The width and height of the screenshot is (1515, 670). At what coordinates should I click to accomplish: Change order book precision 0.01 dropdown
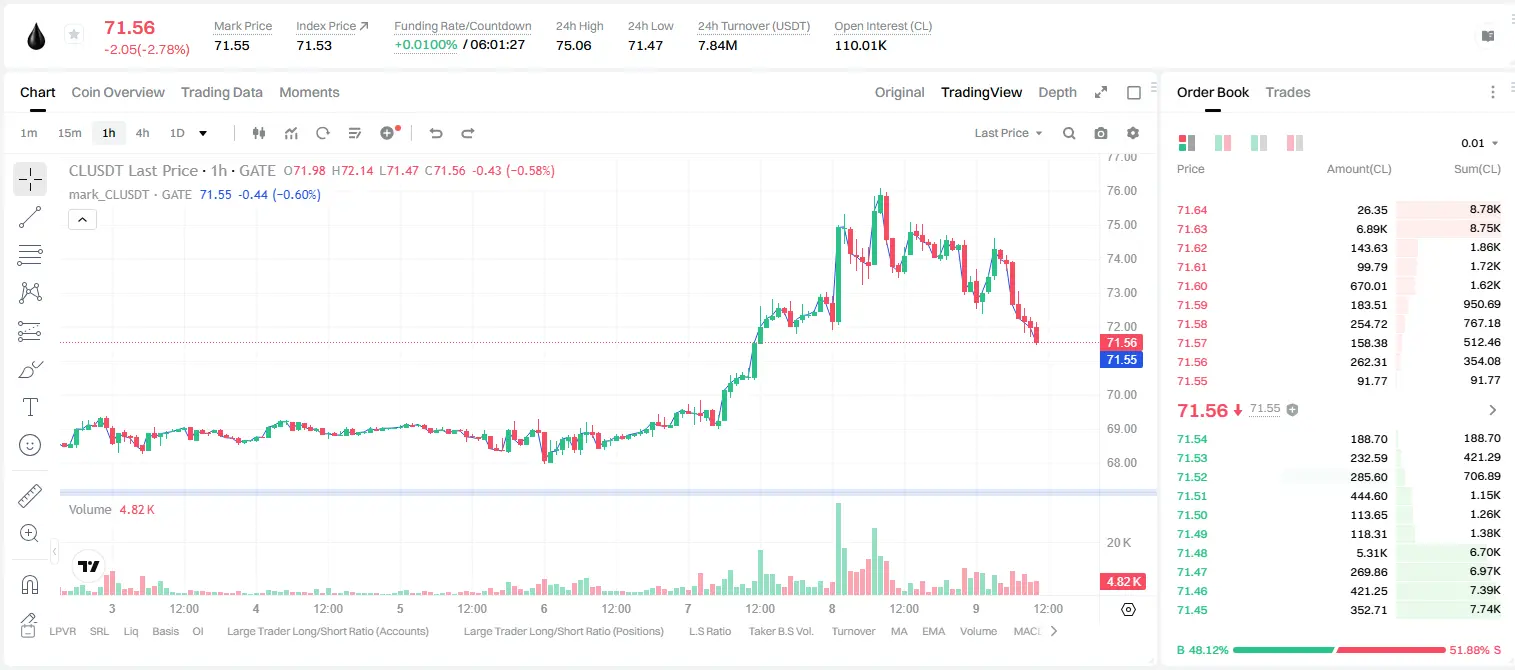coord(1480,143)
